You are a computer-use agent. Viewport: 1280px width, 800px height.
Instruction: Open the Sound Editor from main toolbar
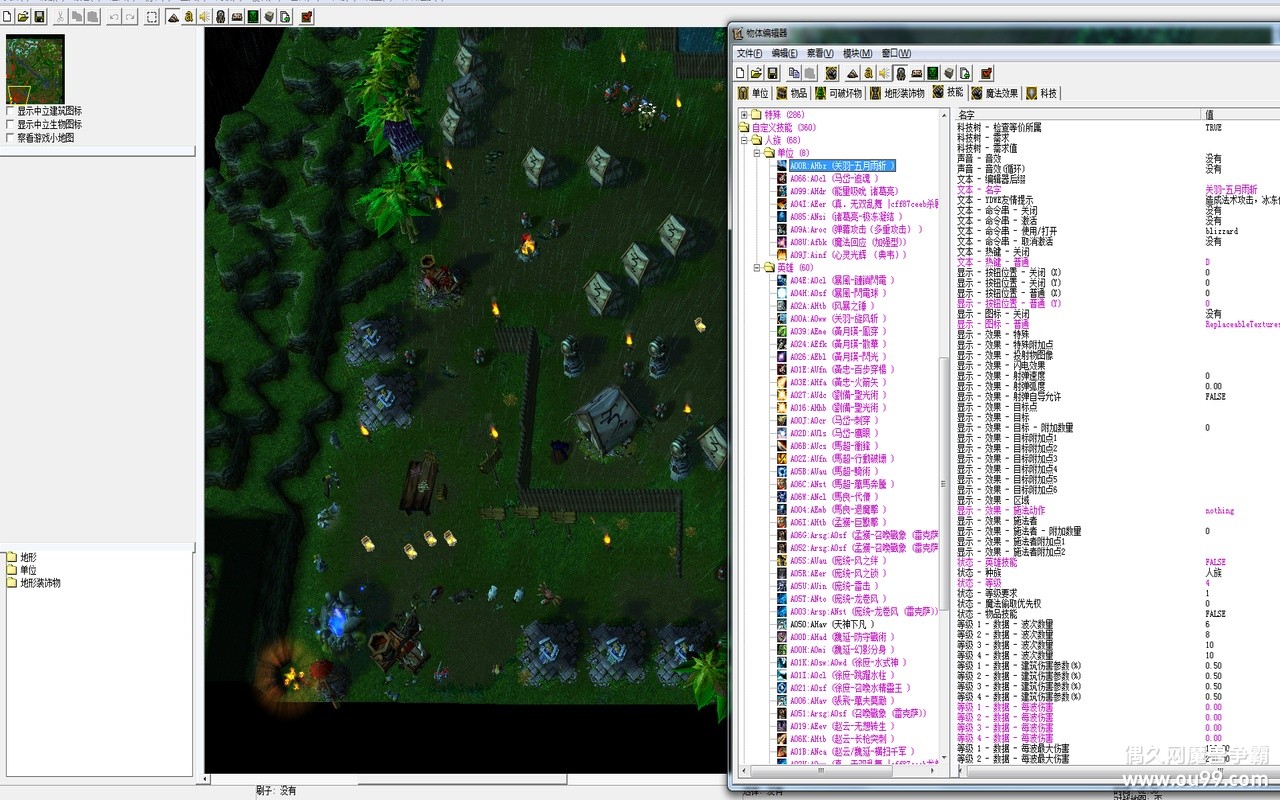point(204,17)
